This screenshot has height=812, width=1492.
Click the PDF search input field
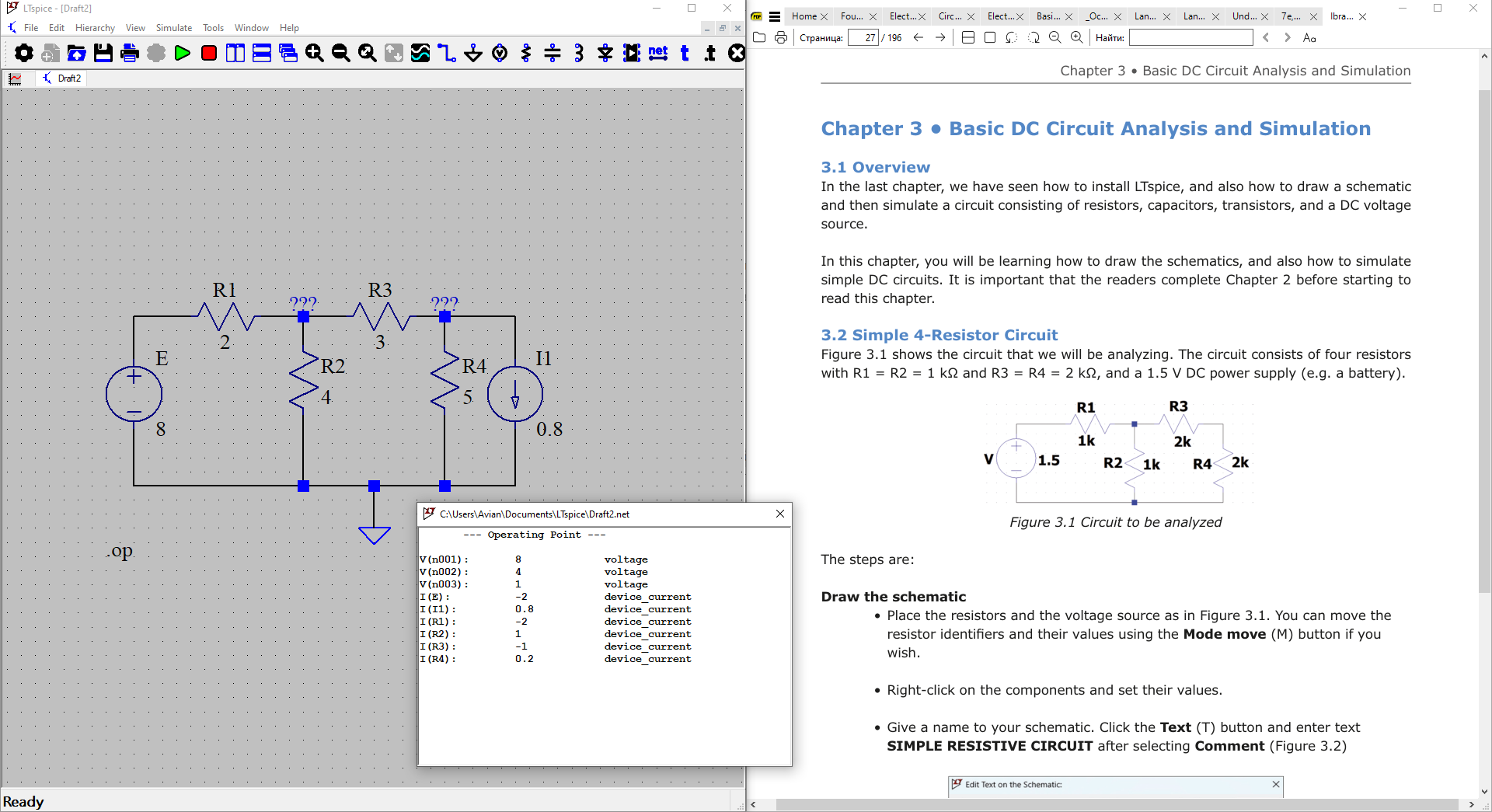point(1190,37)
